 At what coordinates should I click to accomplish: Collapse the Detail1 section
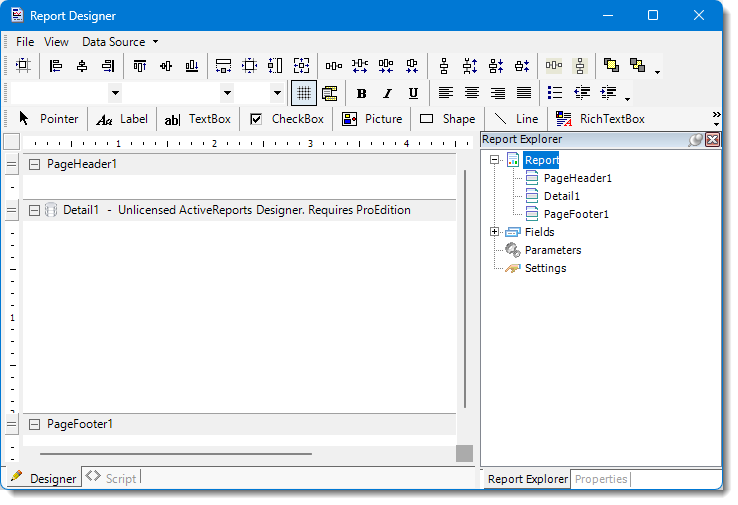[x=34, y=210]
